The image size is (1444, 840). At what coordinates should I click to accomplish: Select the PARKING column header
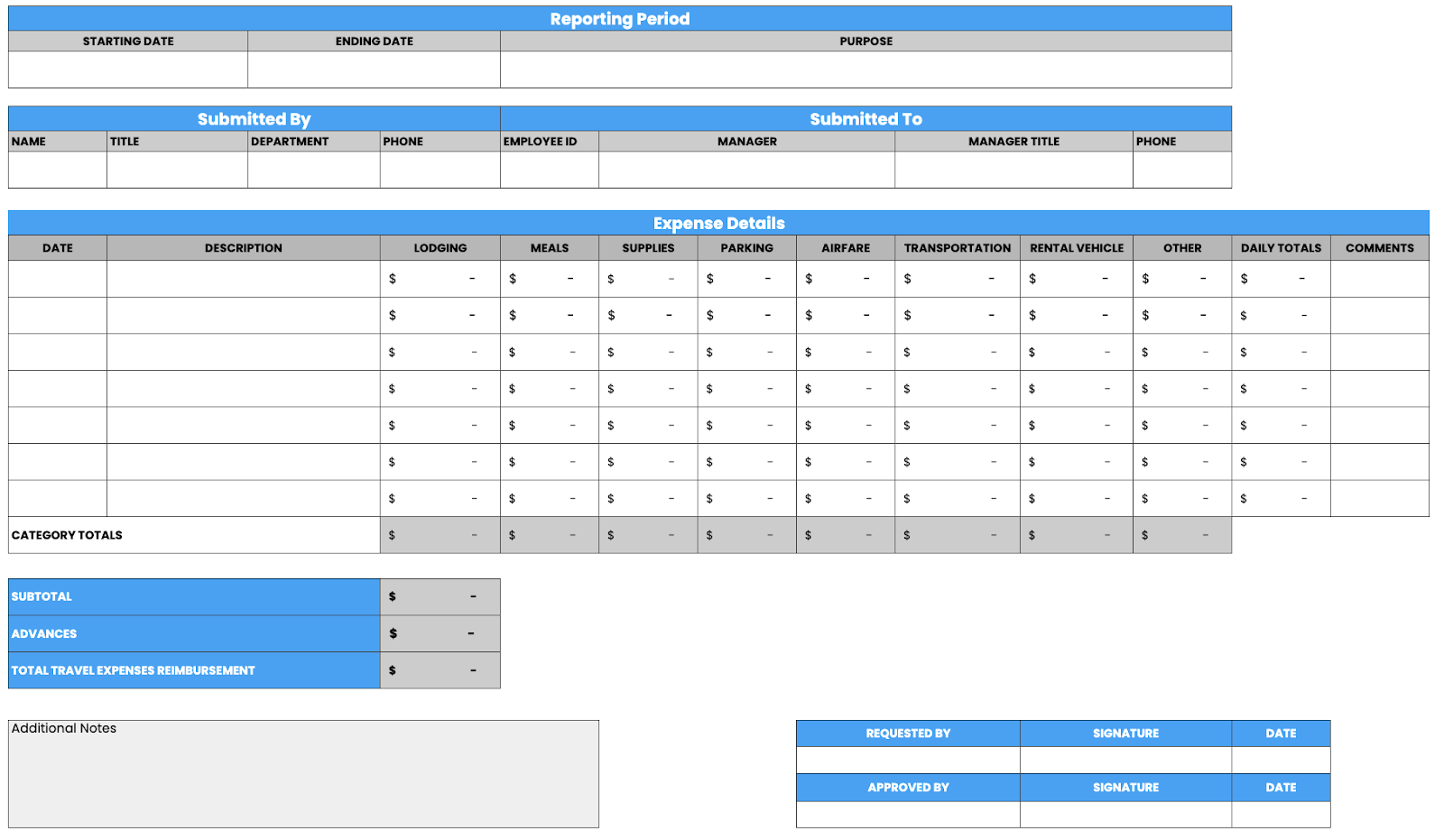tap(746, 248)
